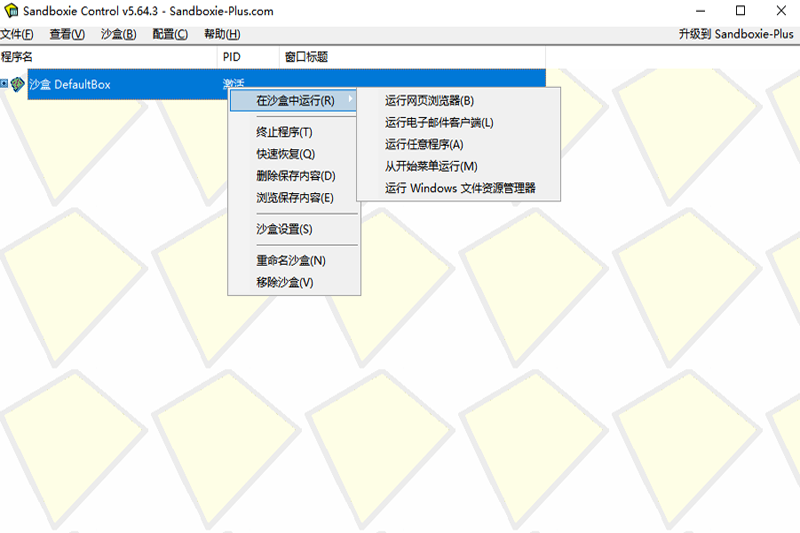The image size is (800, 533).
Task: Click 升级到 Sandboxie-Plus link
Action: tap(736, 34)
